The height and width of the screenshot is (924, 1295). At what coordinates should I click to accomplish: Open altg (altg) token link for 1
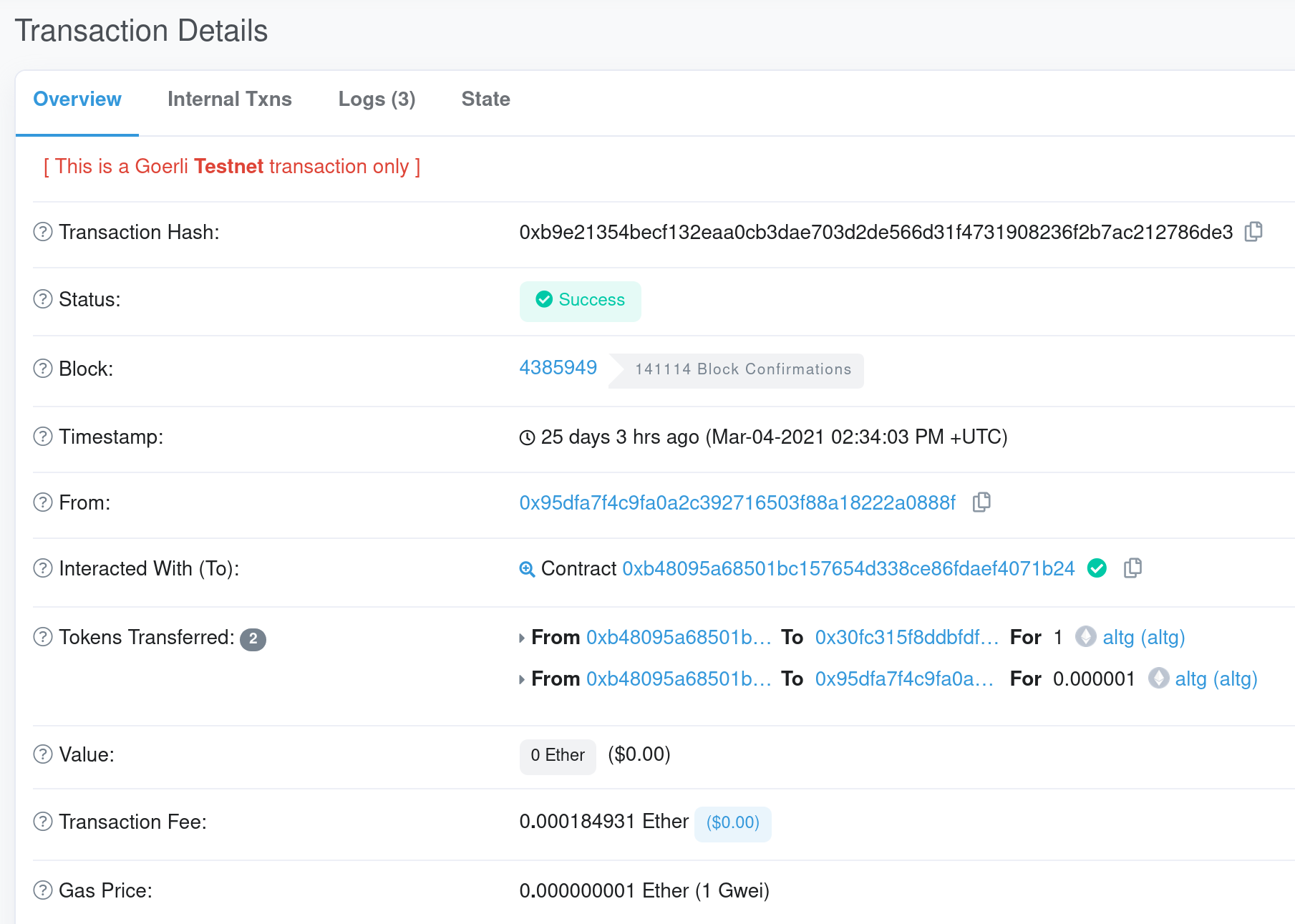tap(1144, 637)
